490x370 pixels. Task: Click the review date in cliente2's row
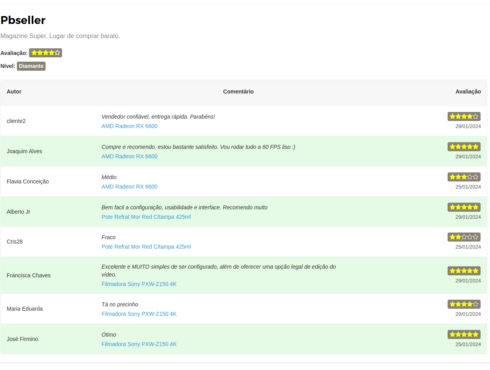[468, 126]
